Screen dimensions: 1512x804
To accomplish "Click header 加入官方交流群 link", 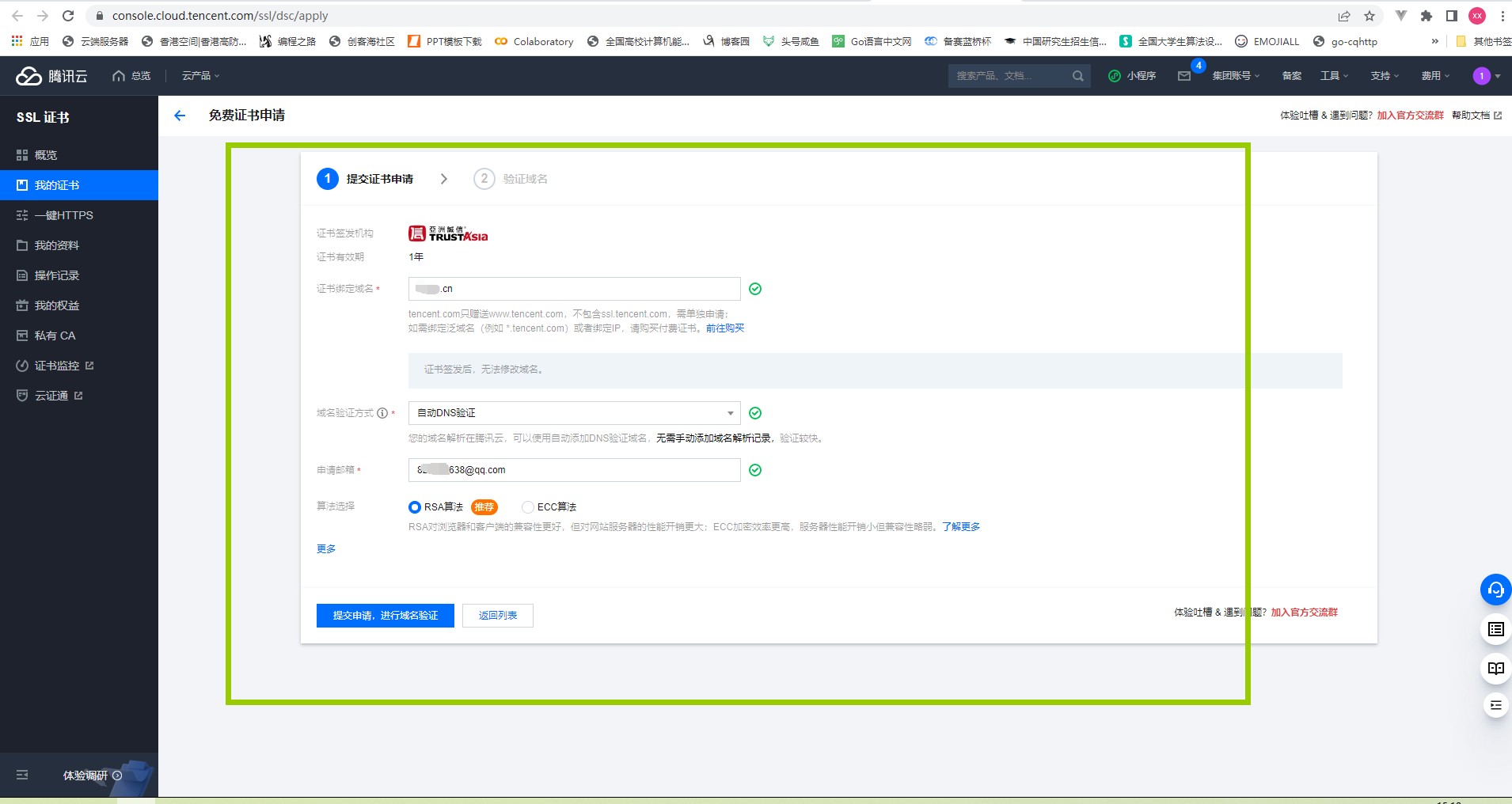I will pyautogui.click(x=1410, y=116).
